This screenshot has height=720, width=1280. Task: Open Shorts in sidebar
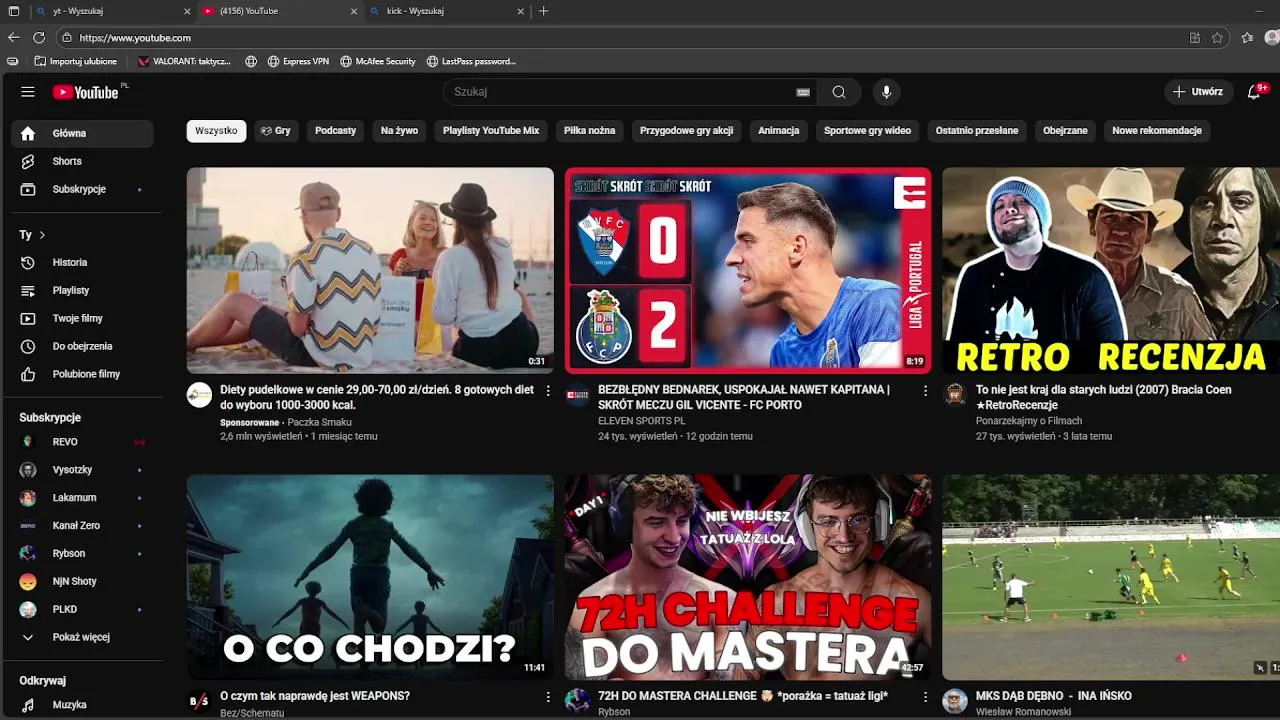82,161
